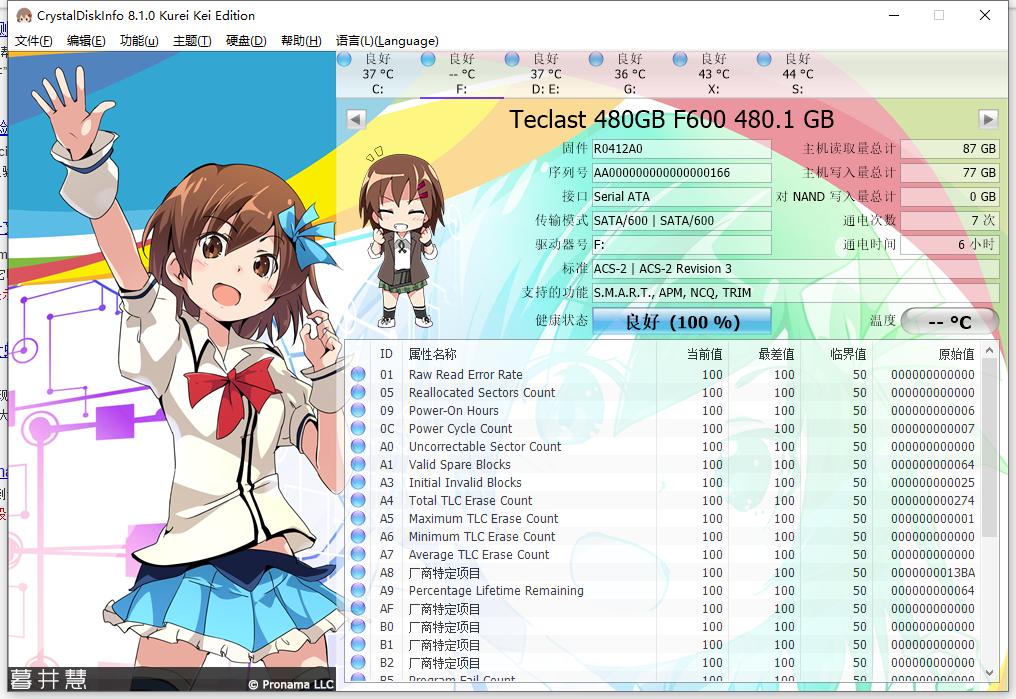Click the standard field ACS-2 Revision 3
The height and width of the screenshot is (699, 1016).
796,268
